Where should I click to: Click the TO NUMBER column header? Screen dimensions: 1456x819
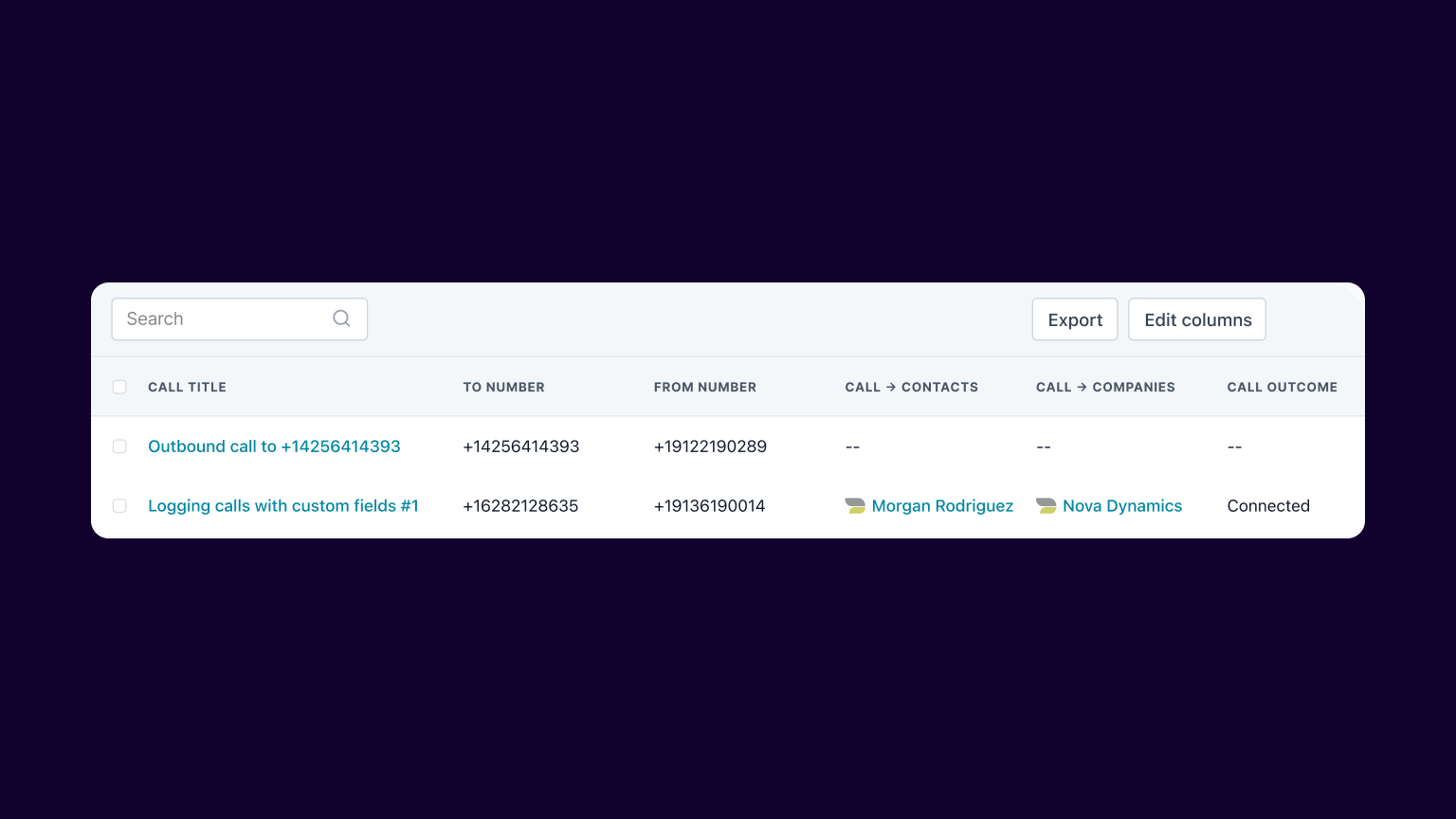503,387
